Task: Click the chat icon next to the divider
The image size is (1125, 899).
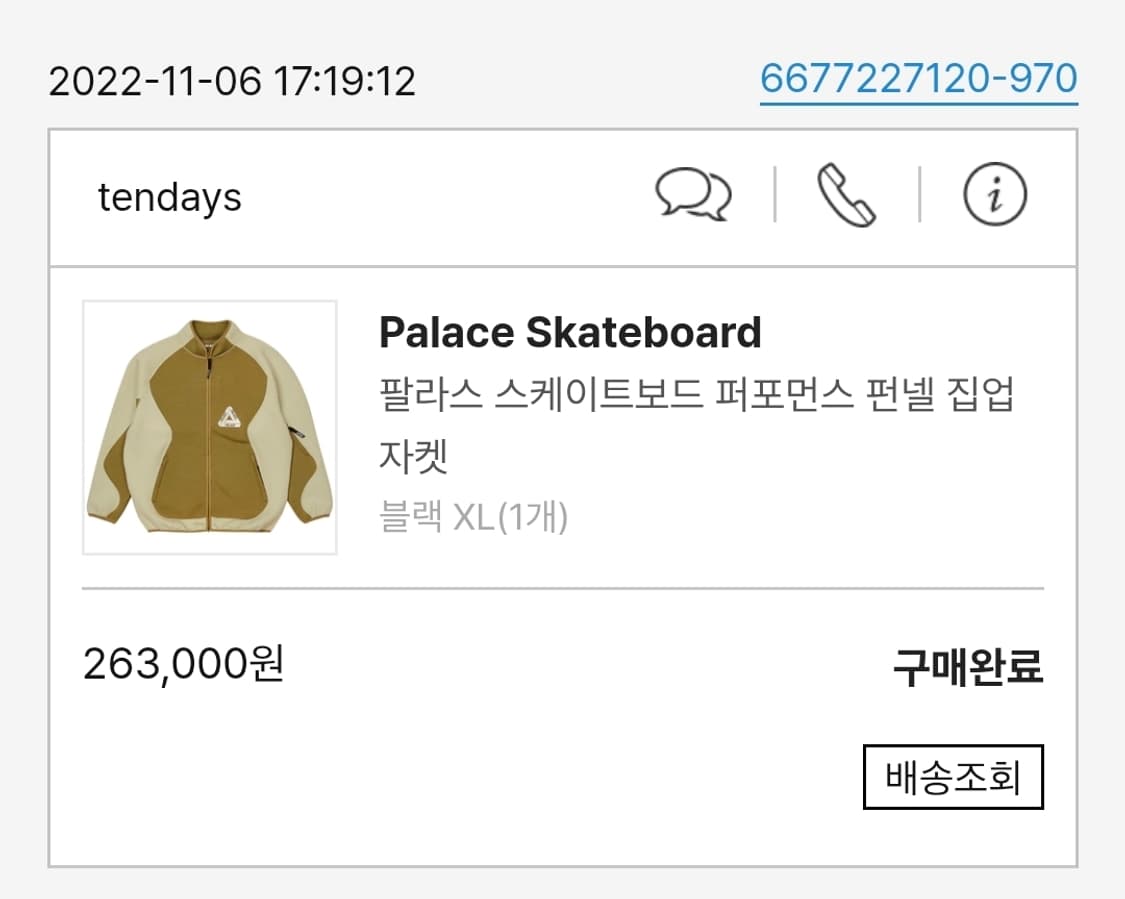Action: pyautogui.click(x=694, y=194)
